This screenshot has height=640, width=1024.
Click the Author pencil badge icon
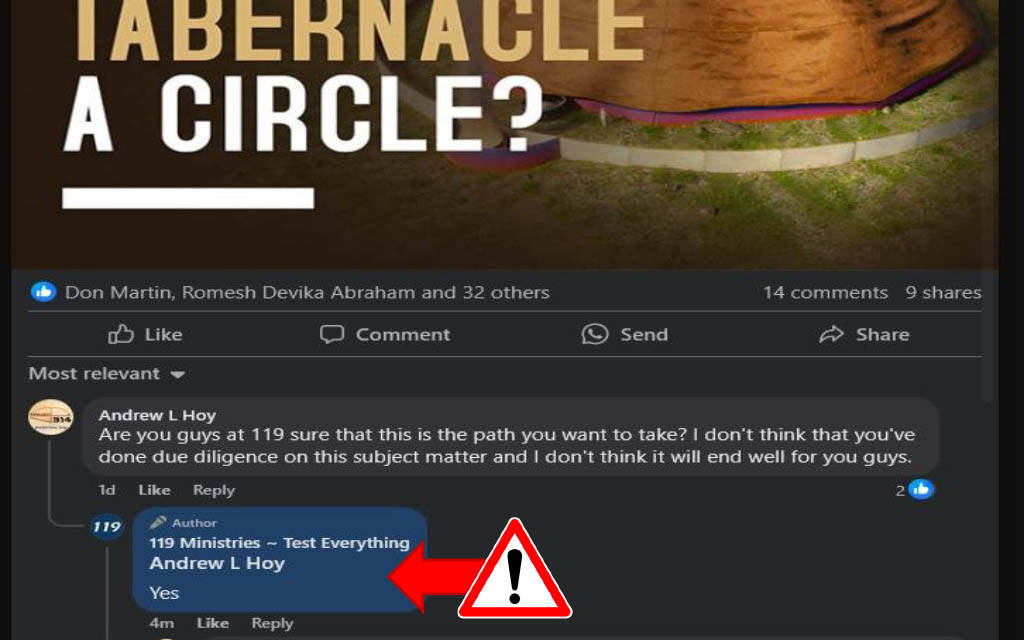pyautogui.click(x=157, y=522)
